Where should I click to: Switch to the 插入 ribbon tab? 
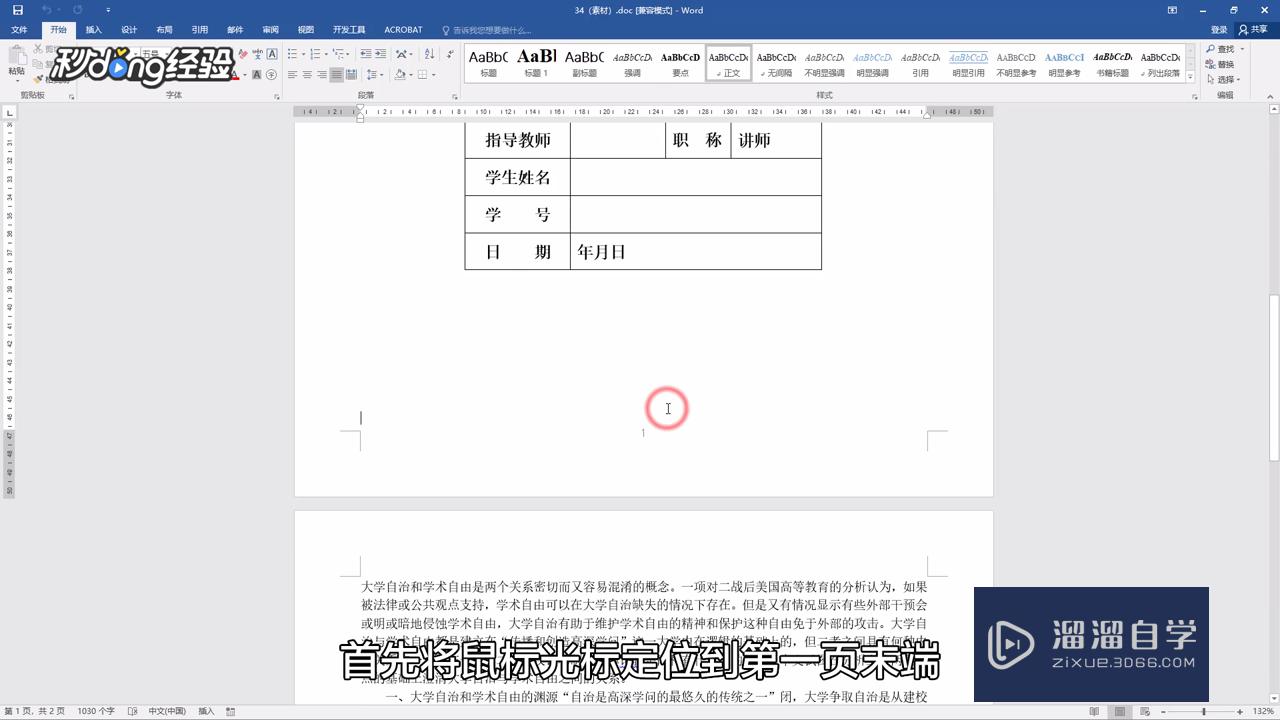[x=93, y=29]
